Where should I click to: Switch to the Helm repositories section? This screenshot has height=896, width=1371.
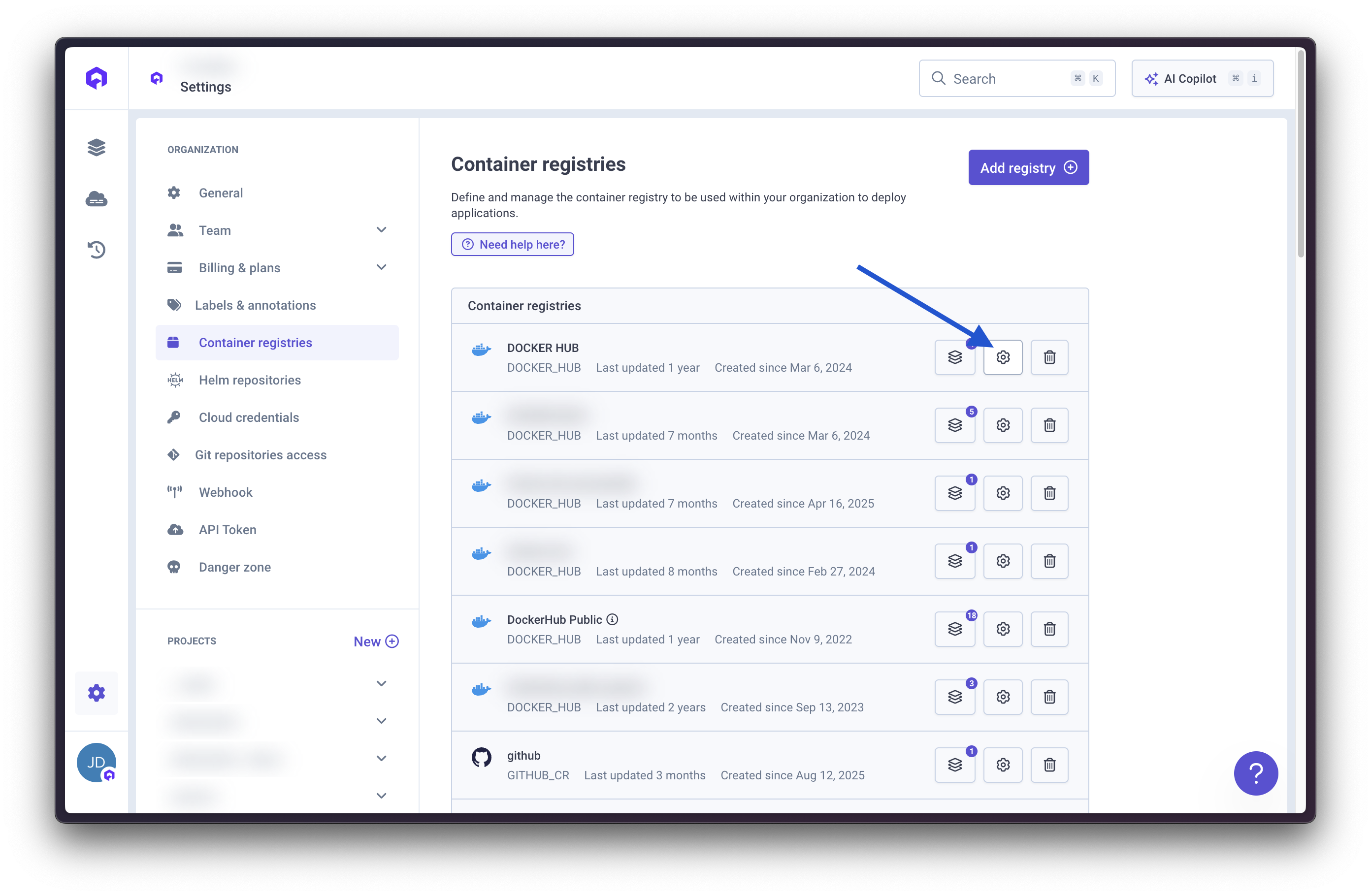point(250,380)
